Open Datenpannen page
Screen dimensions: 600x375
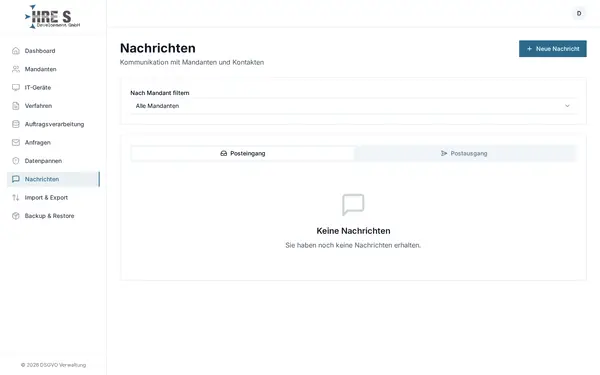(53, 161)
